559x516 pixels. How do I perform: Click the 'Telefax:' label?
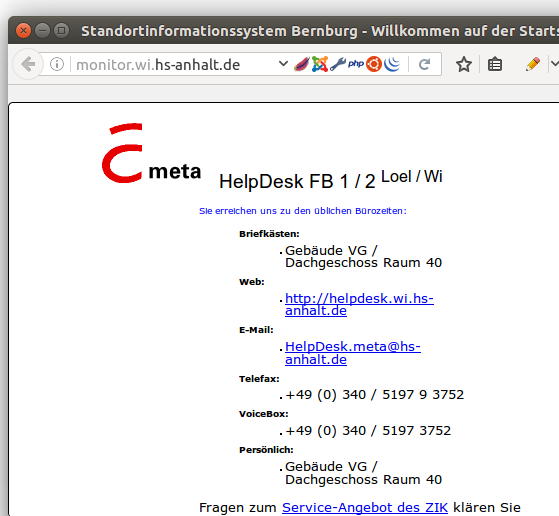[259, 379]
